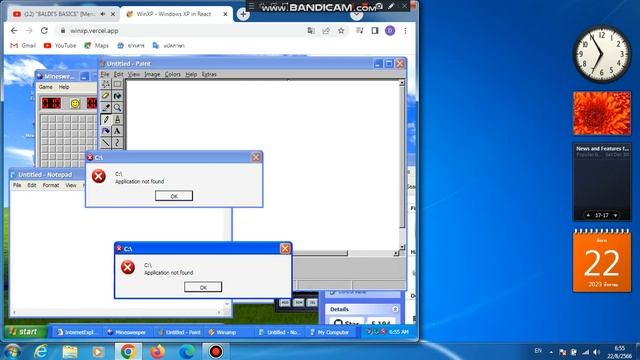This screenshot has height=360, width=640.
Task: Click OK in the upper error dialog
Action: (174, 196)
